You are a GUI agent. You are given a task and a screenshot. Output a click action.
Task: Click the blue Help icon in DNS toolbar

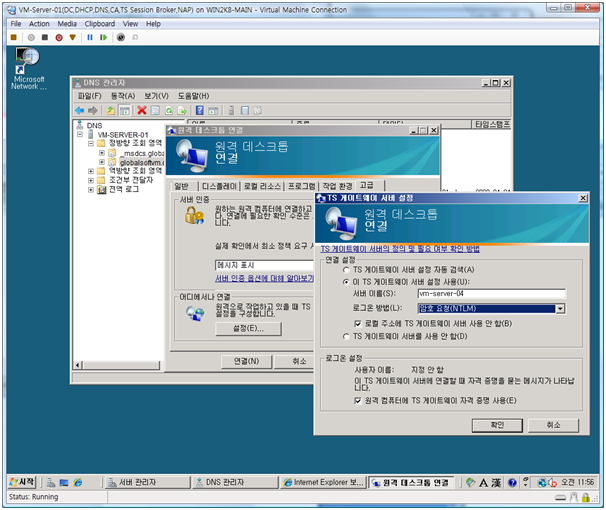click(x=199, y=110)
